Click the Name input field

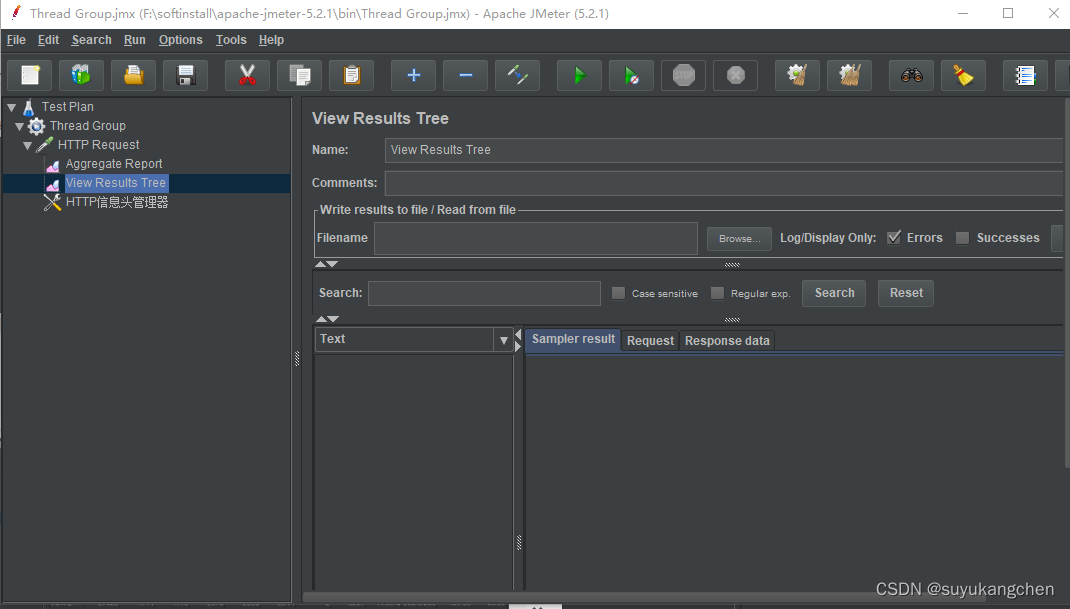(724, 150)
